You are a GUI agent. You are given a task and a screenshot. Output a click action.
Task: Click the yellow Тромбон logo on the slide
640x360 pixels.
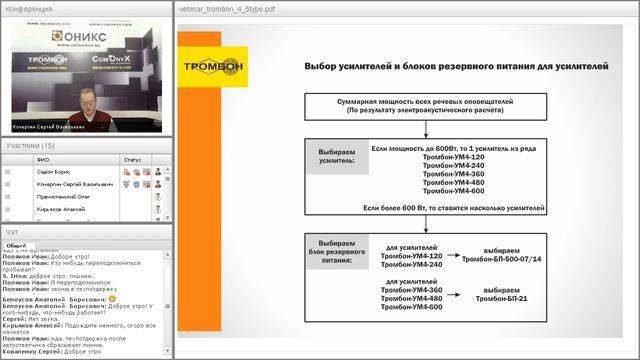coord(213,67)
